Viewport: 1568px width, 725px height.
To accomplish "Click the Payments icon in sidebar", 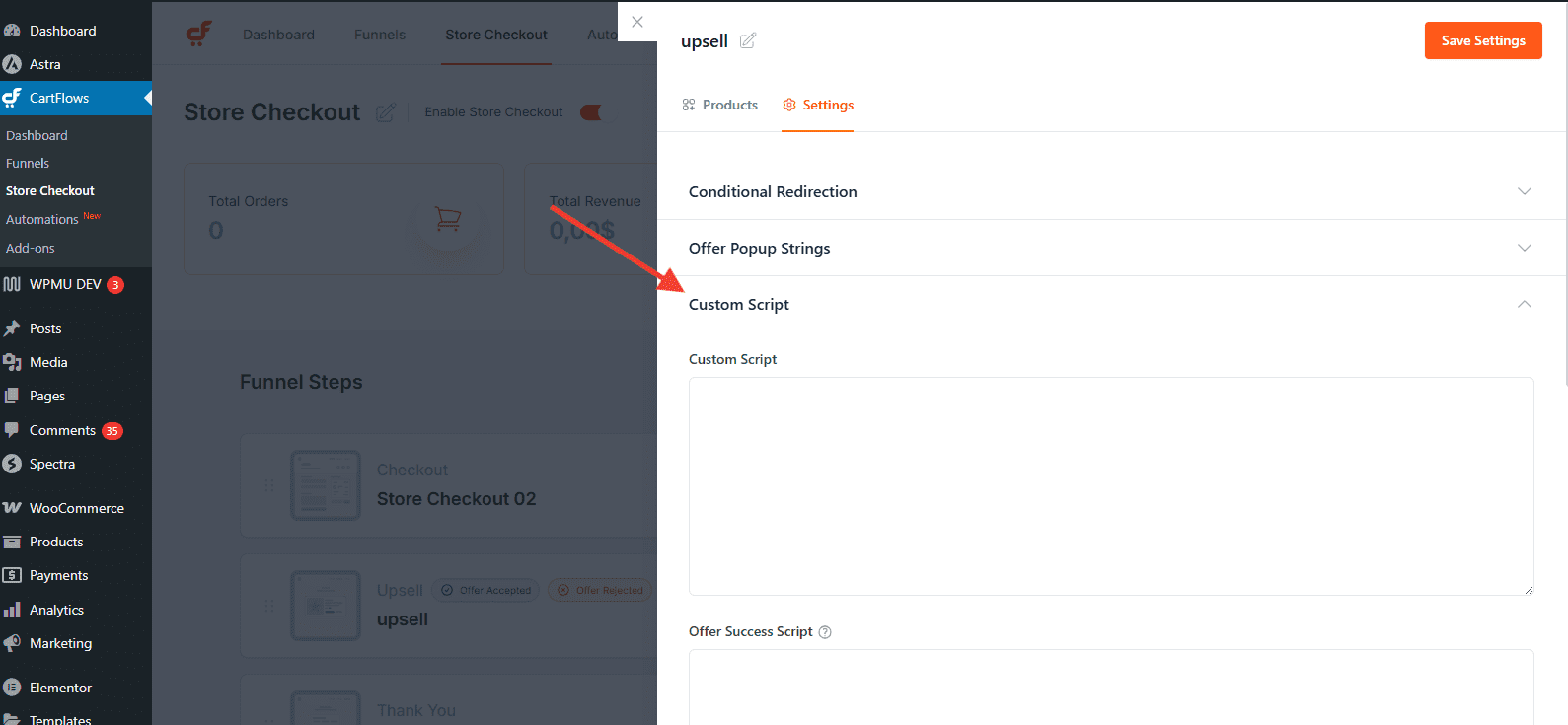I will click(x=12, y=575).
